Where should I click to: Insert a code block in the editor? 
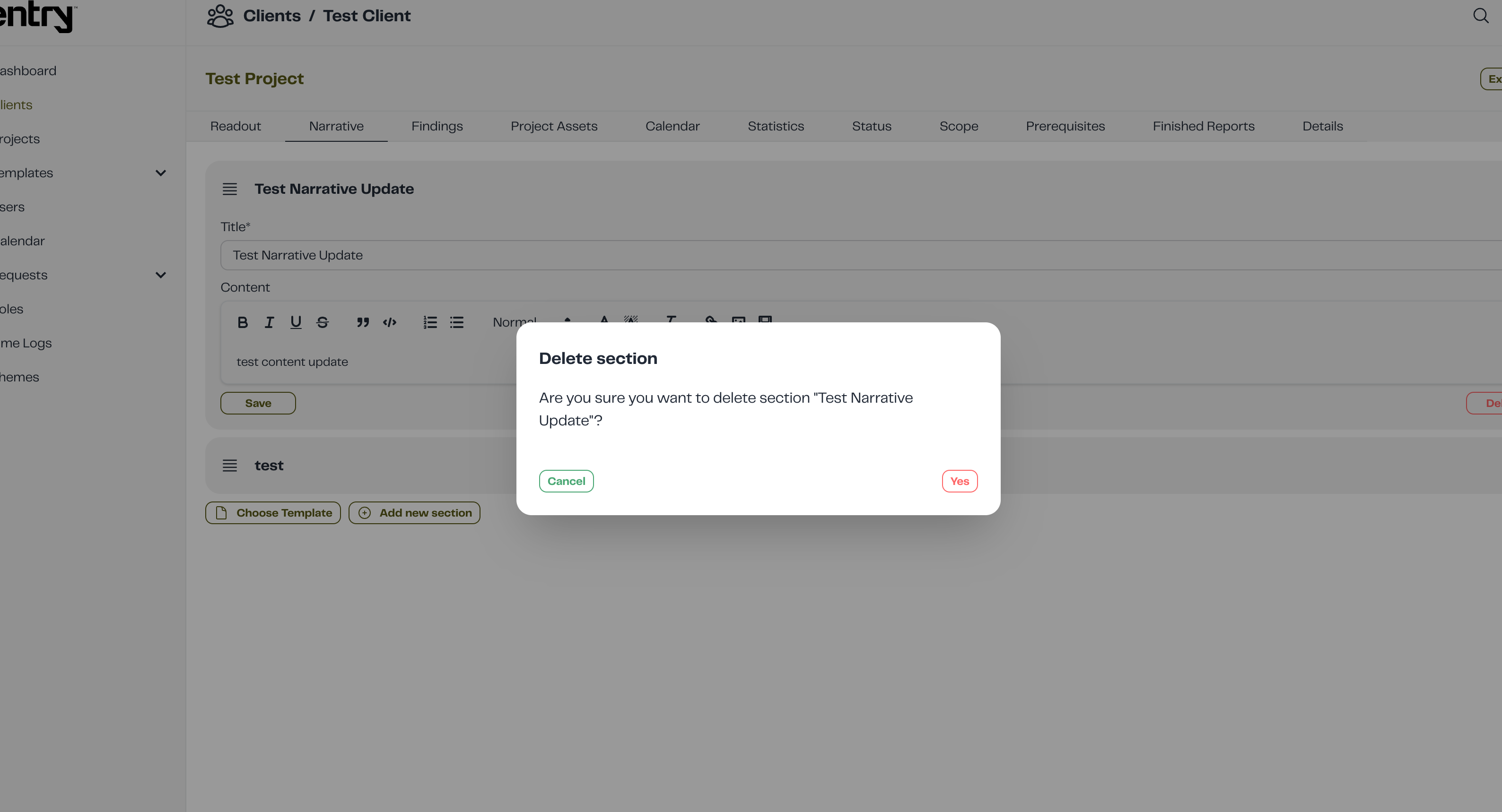tap(390, 322)
